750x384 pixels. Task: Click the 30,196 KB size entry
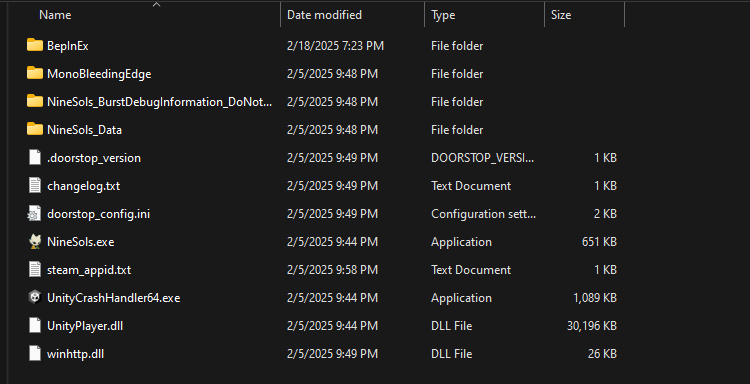pyautogui.click(x=592, y=326)
